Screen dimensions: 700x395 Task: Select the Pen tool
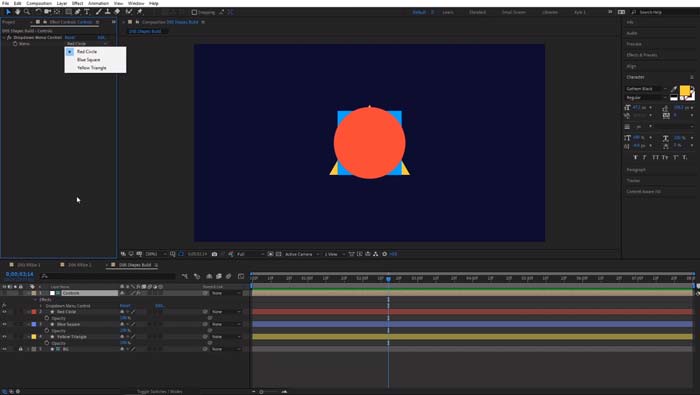pyautogui.click(x=78, y=12)
